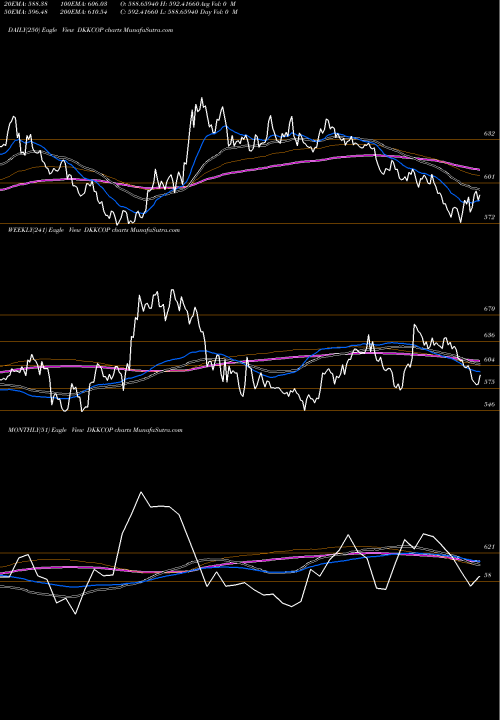The image size is (500, 720).
Task: Click the 636 price level on weekly chart
Action: (489, 335)
